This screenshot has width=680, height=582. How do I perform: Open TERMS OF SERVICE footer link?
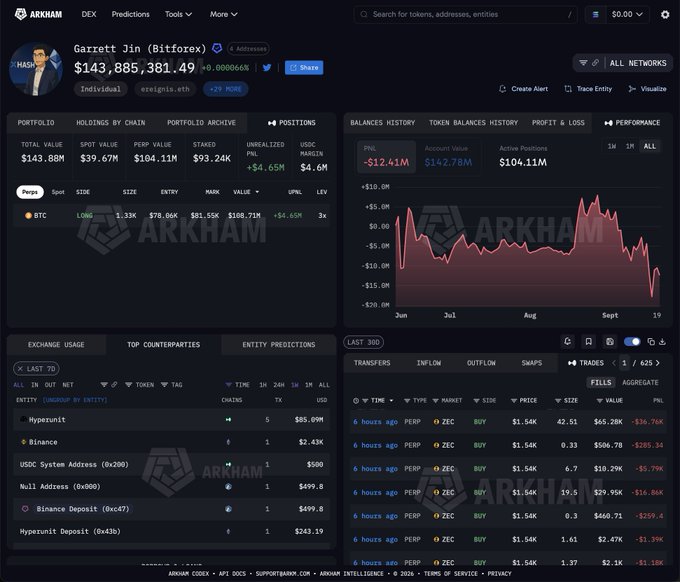[x=451, y=573]
